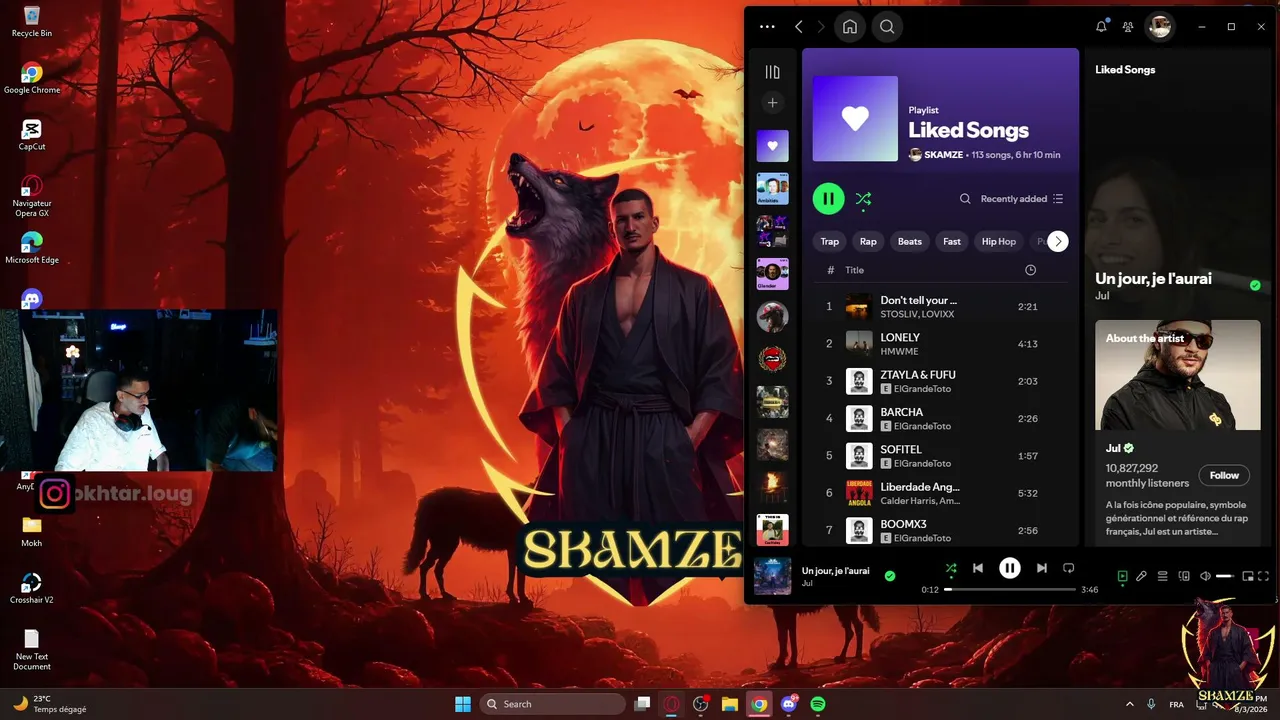Open the play queue

click(1162, 576)
